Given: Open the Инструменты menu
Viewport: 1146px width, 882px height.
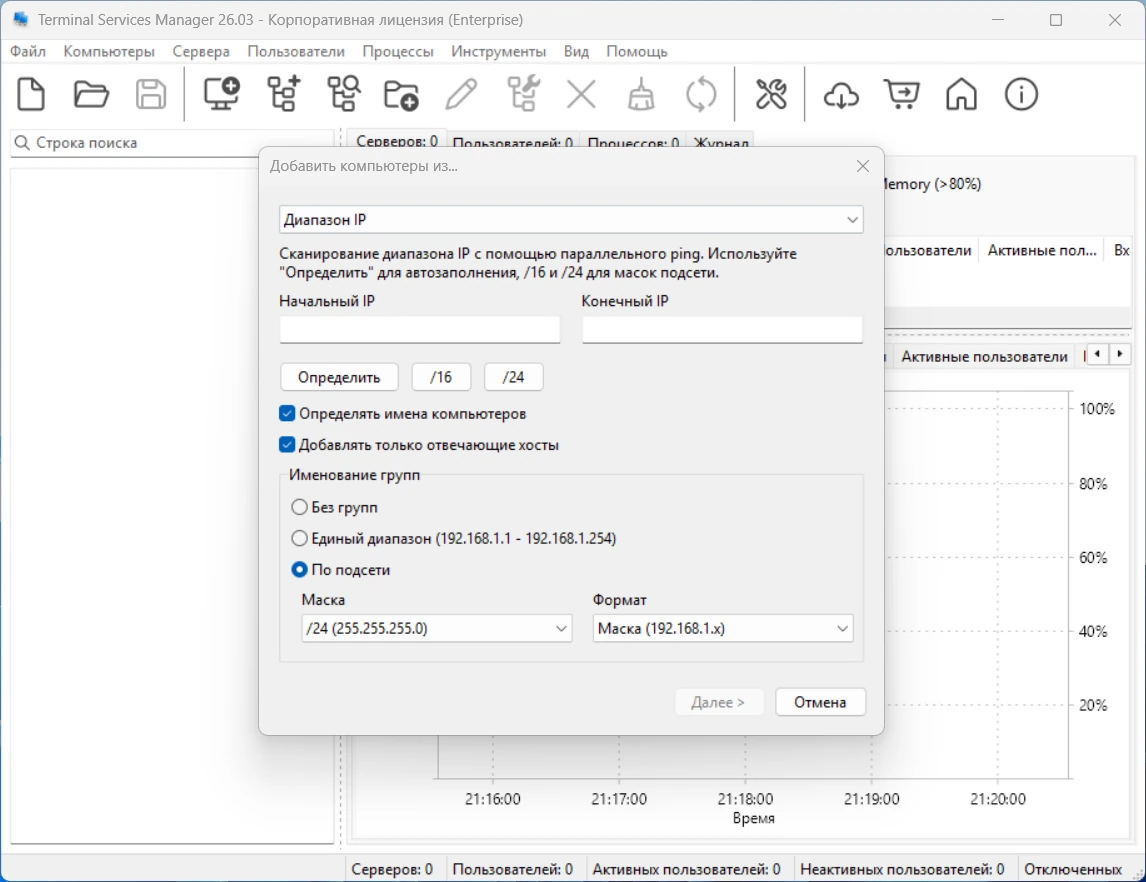Looking at the screenshot, I should click(498, 51).
